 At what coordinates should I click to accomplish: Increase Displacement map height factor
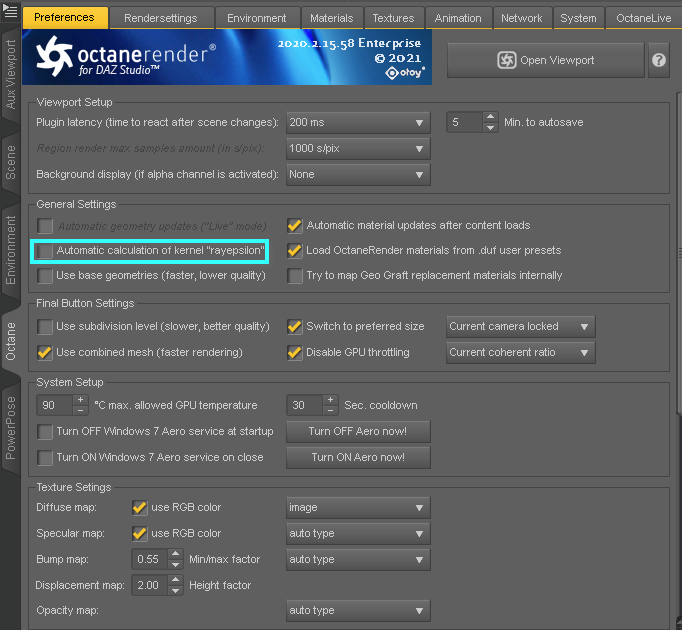[175, 580]
